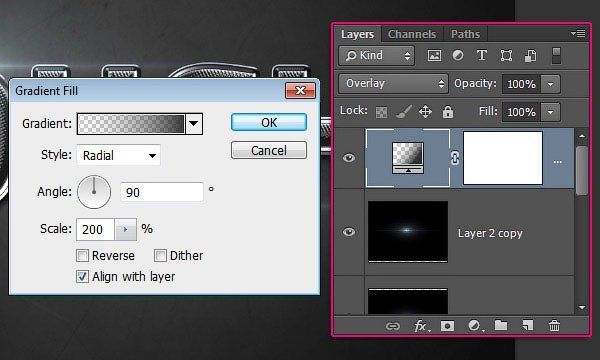This screenshot has height=360, width=600.
Task: Close the Gradient Fill dialog
Action: click(300, 90)
